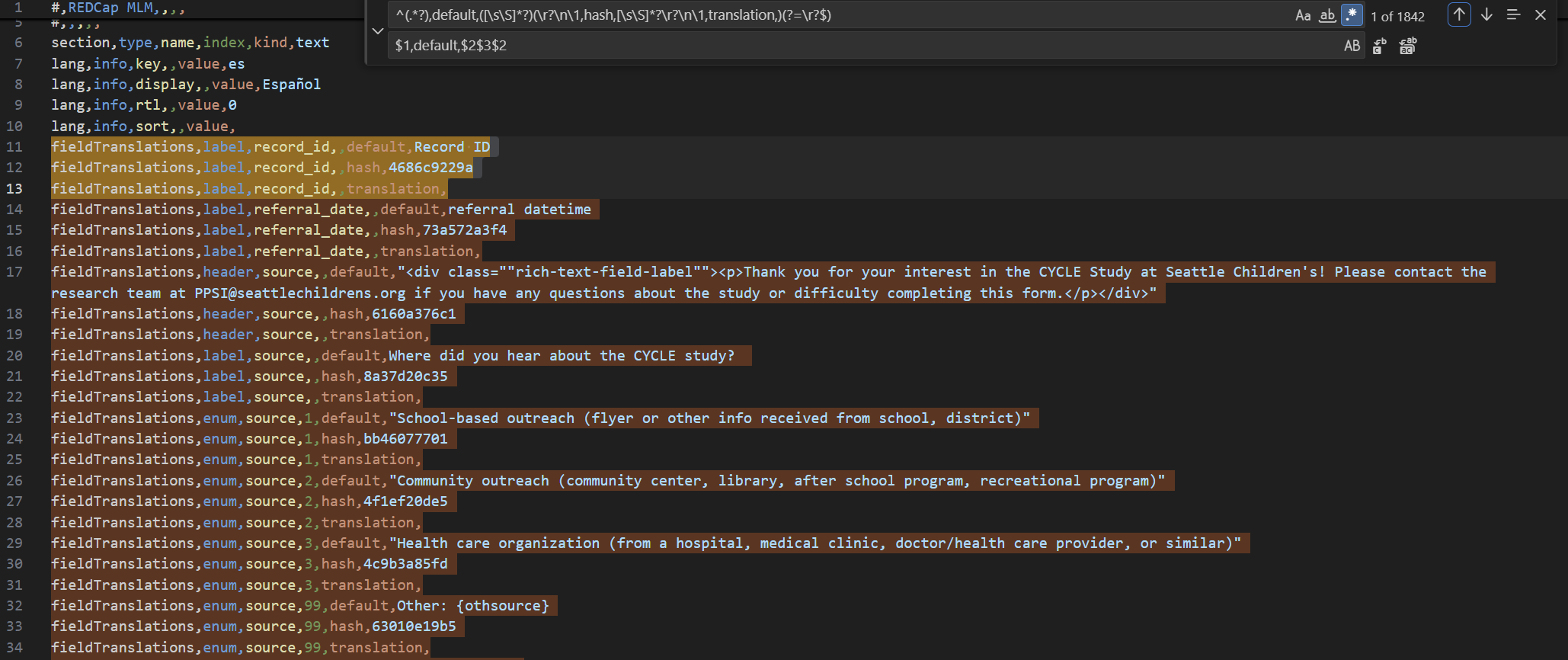This screenshot has height=660, width=1568.
Task: Toggle Find in Selection icon
Action: 1513,15
